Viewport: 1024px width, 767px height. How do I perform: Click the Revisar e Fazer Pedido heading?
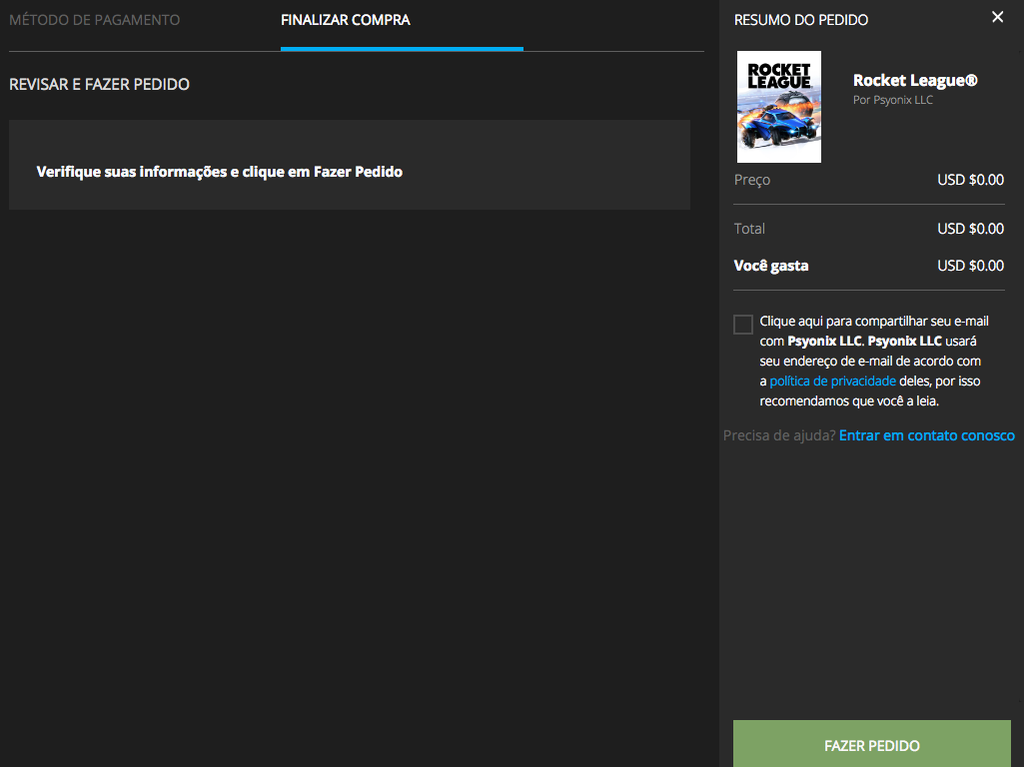tap(99, 84)
